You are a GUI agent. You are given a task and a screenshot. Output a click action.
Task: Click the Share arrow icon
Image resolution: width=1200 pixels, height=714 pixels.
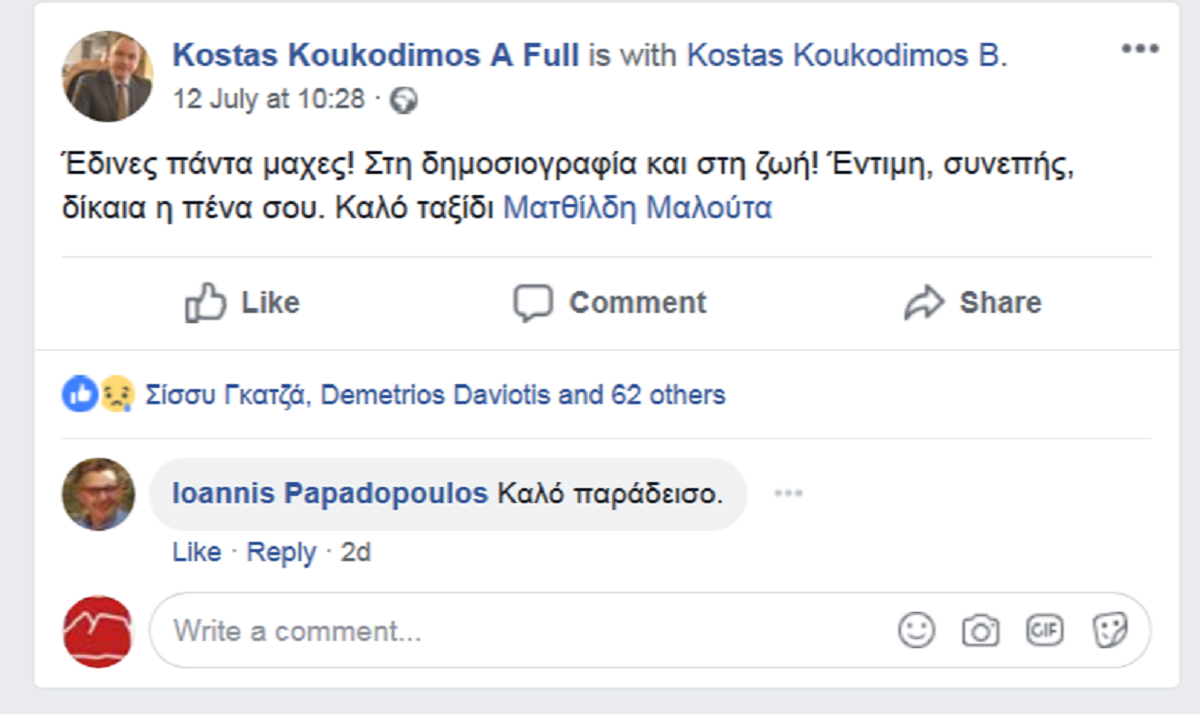(923, 302)
